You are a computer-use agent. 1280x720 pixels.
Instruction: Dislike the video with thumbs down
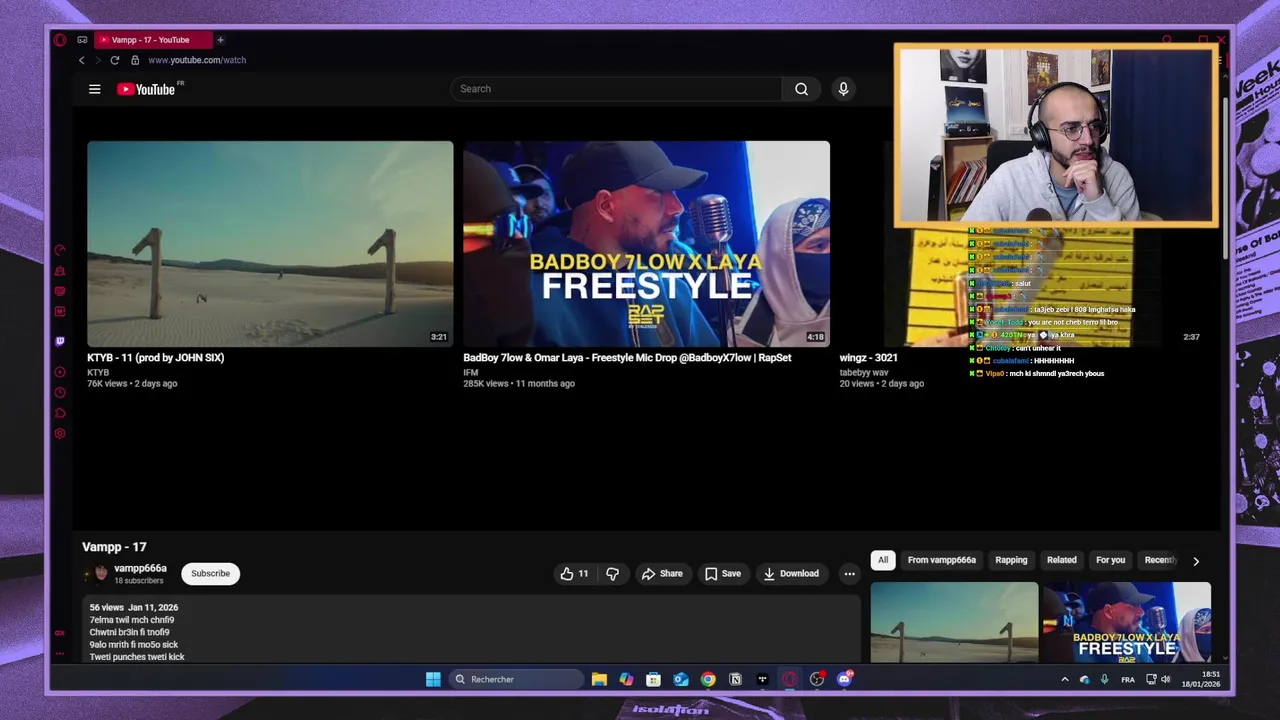click(612, 573)
